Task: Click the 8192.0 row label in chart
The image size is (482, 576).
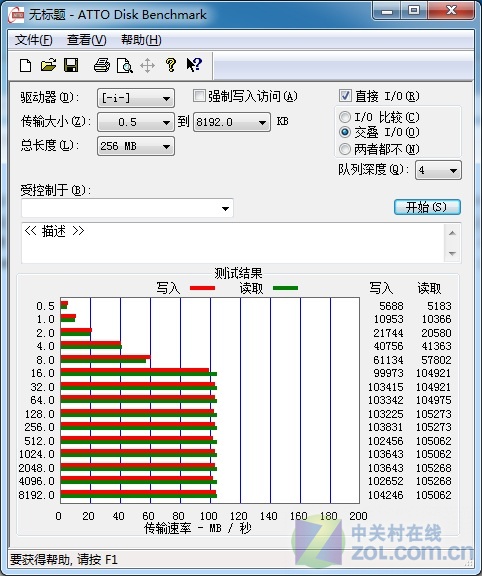Action: click(x=36, y=495)
